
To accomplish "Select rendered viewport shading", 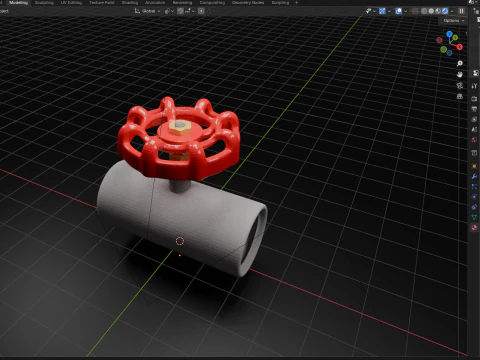I will point(445,11).
